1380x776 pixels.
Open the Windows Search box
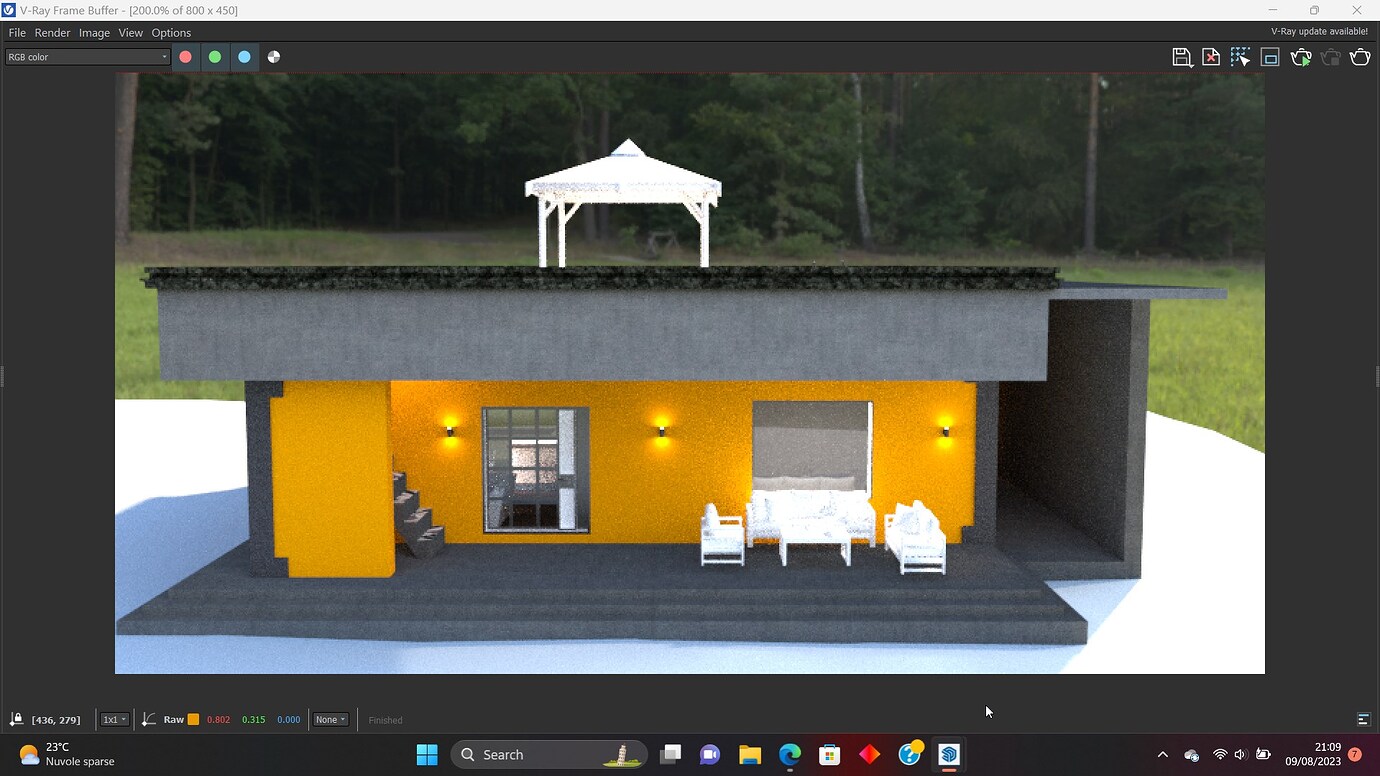[x=549, y=754]
